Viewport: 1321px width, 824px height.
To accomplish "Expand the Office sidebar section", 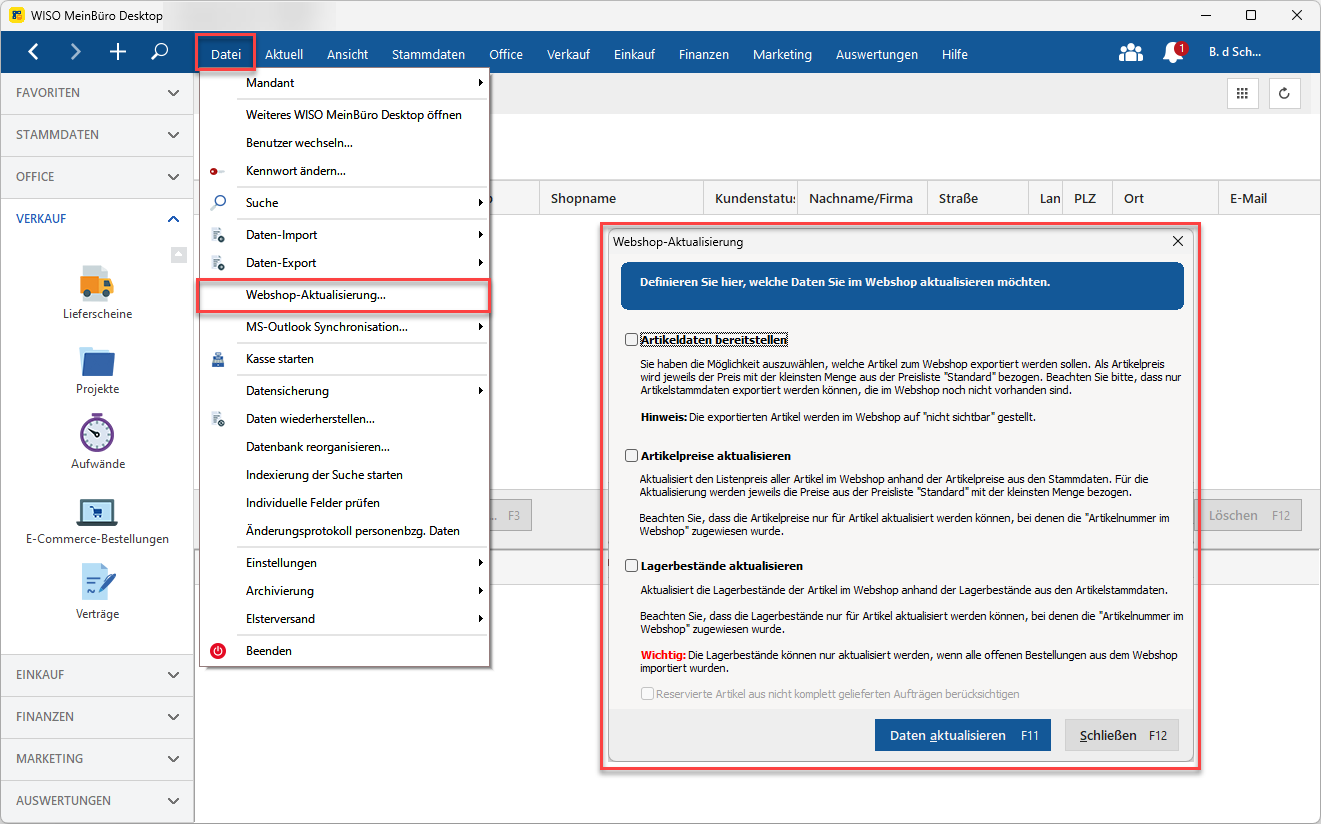I will click(97, 177).
